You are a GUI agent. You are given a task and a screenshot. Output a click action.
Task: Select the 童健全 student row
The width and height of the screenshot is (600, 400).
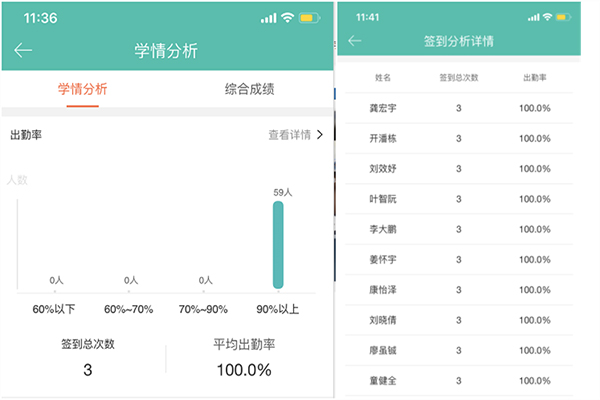(458, 380)
